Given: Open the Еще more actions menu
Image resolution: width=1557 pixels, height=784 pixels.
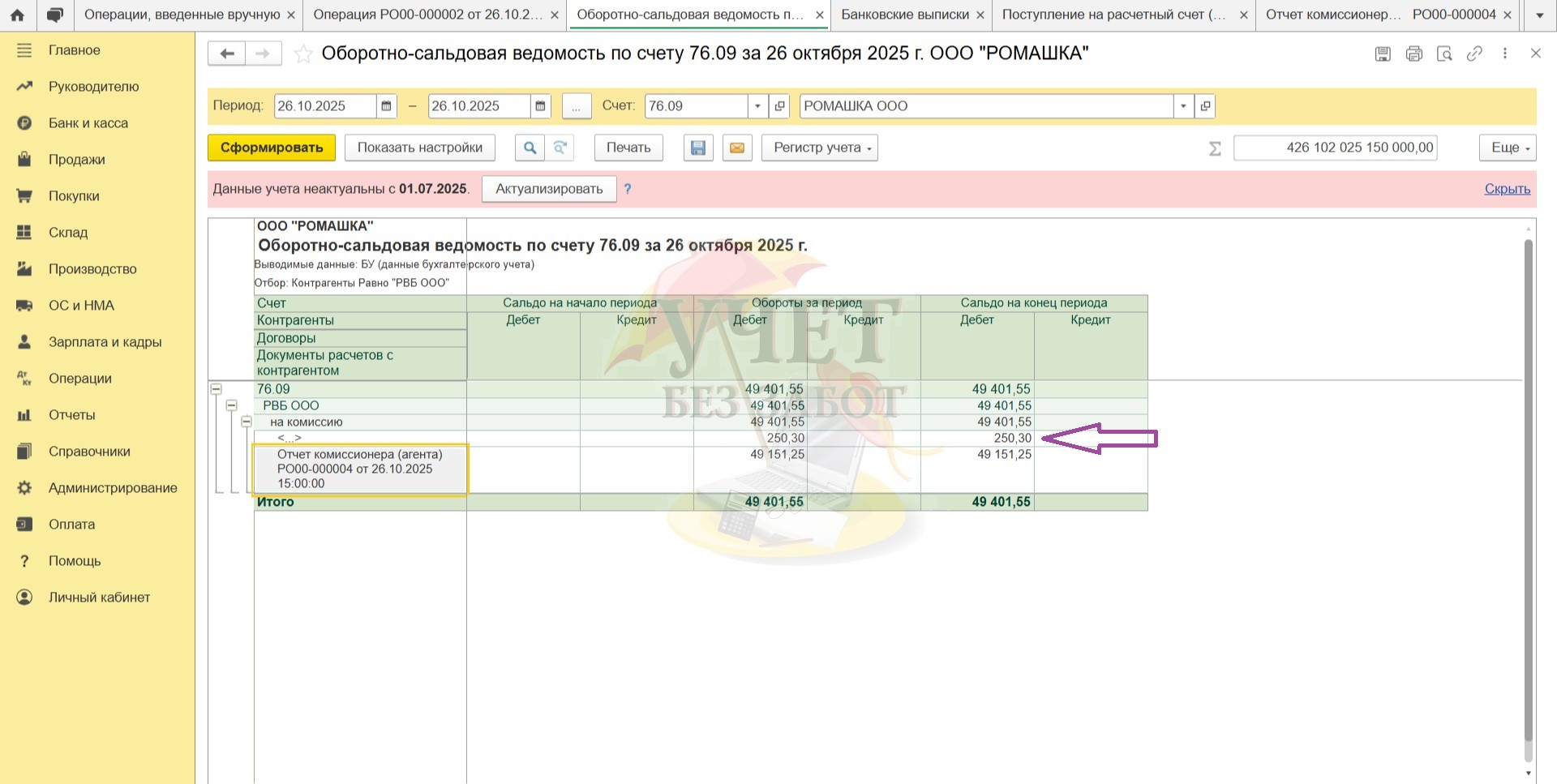Looking at the screenshot, I should pyautogui.click(x=1507, y=148).
